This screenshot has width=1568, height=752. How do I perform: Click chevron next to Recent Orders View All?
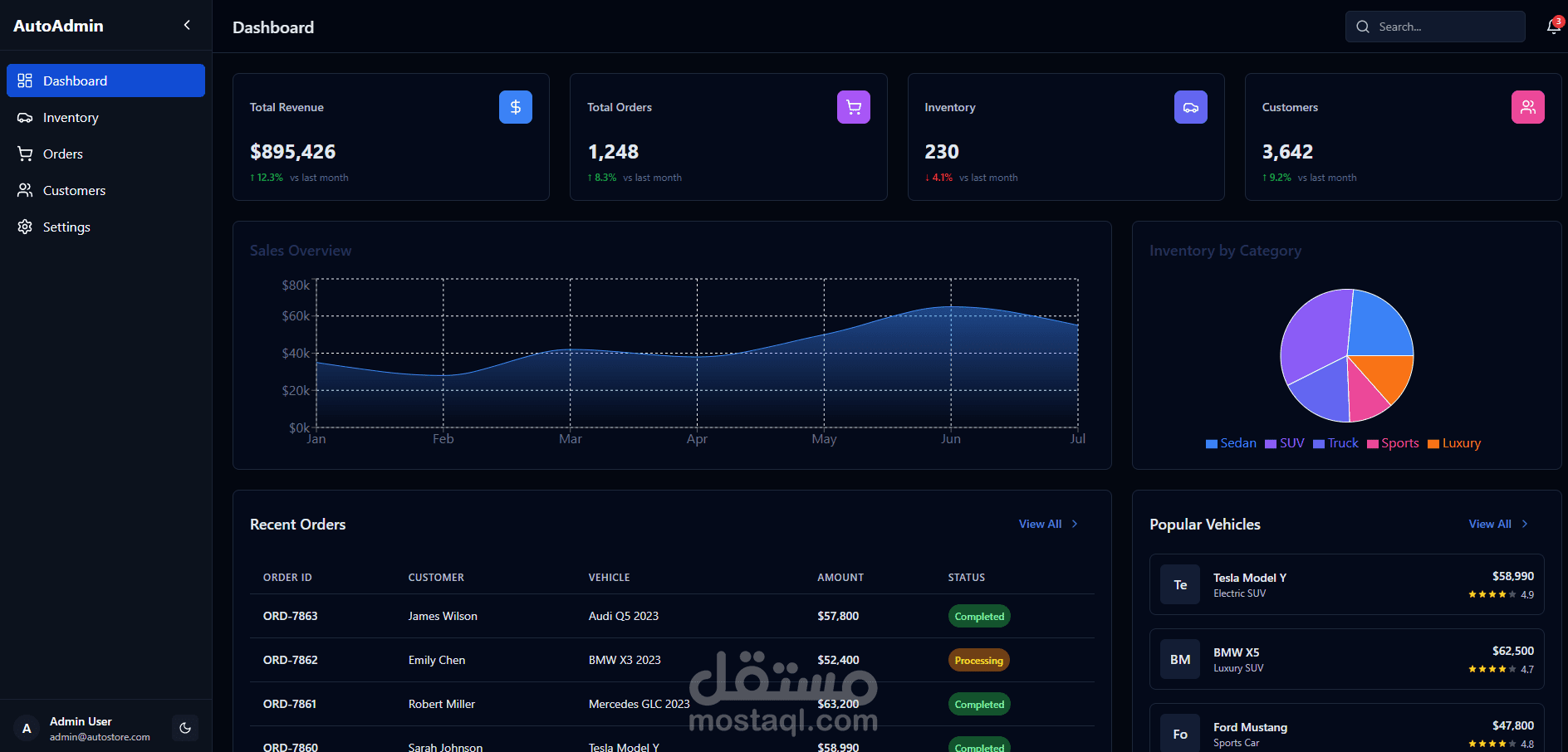pyautogui.click(x=1075, y=524)
